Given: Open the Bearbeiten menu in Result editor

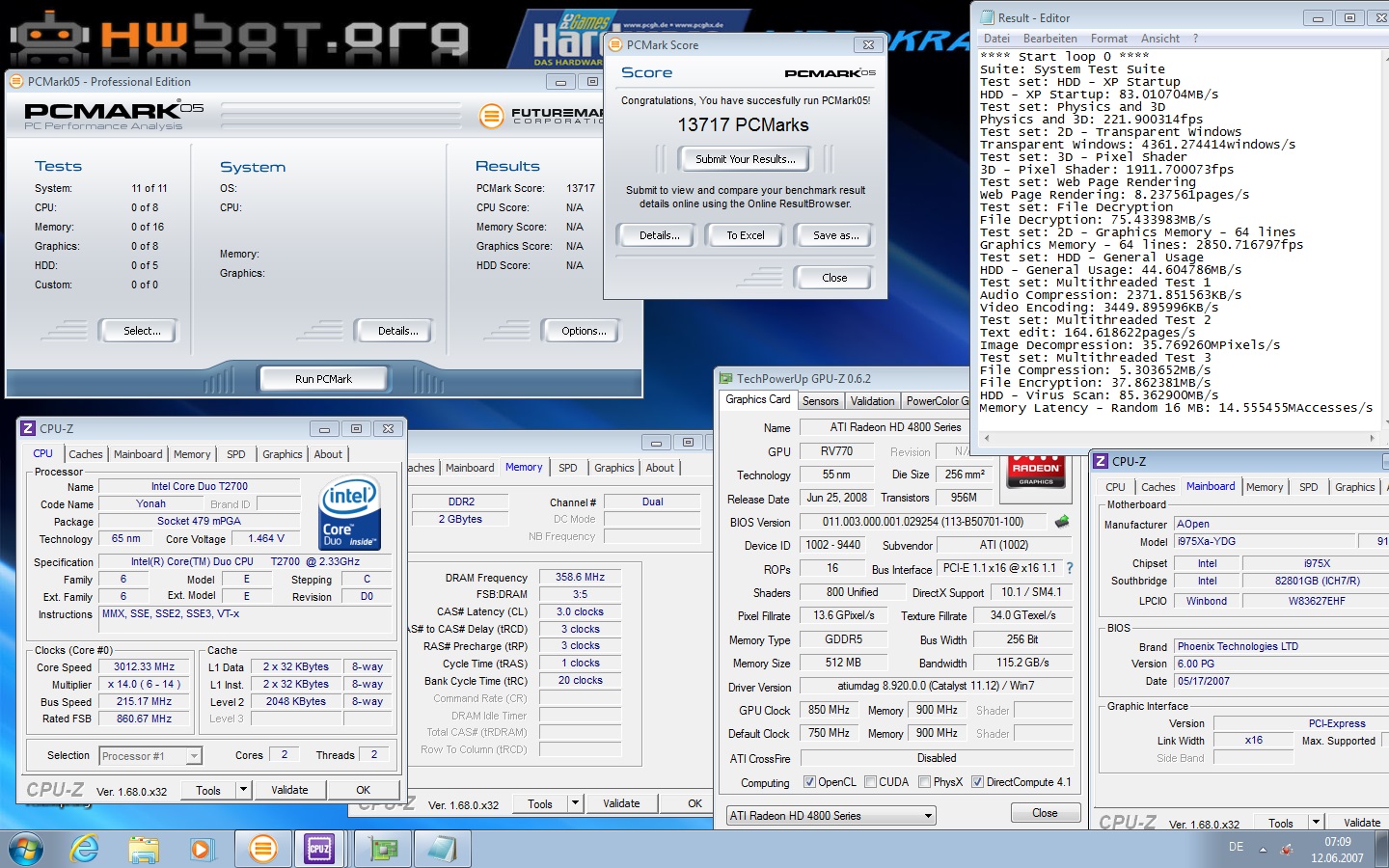Looking at the screenshot, I should click(x=1050, y=39).
